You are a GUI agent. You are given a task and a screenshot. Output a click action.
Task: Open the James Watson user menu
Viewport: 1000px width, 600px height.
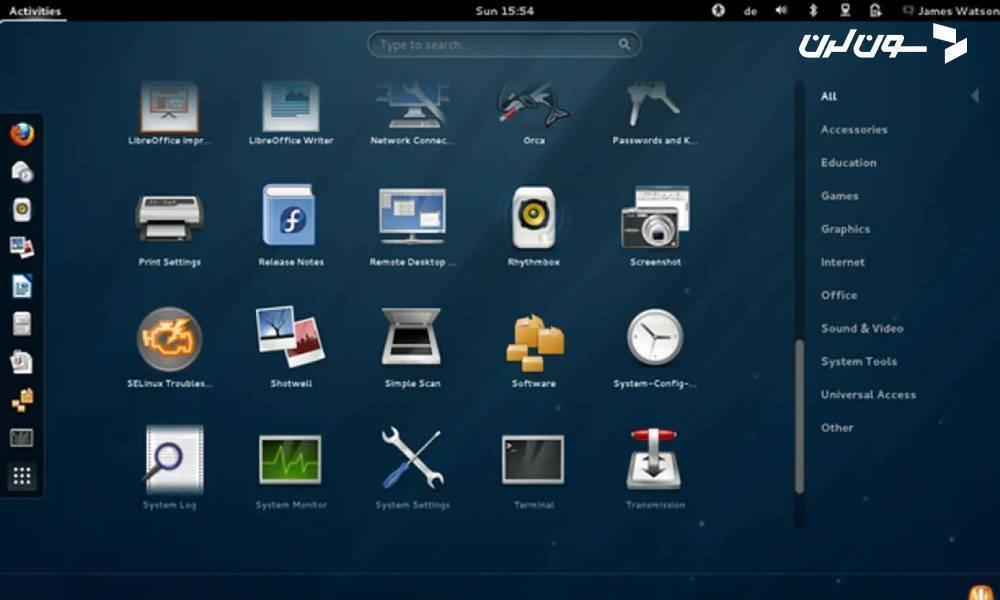point(950,11)
